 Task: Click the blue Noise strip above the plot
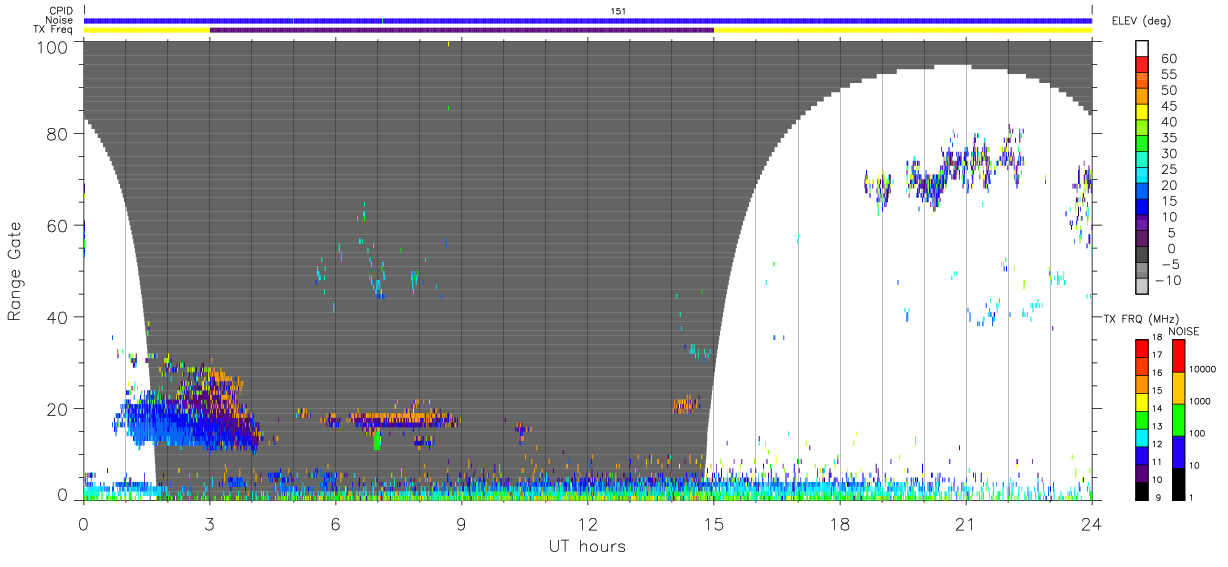click(588, 20)
